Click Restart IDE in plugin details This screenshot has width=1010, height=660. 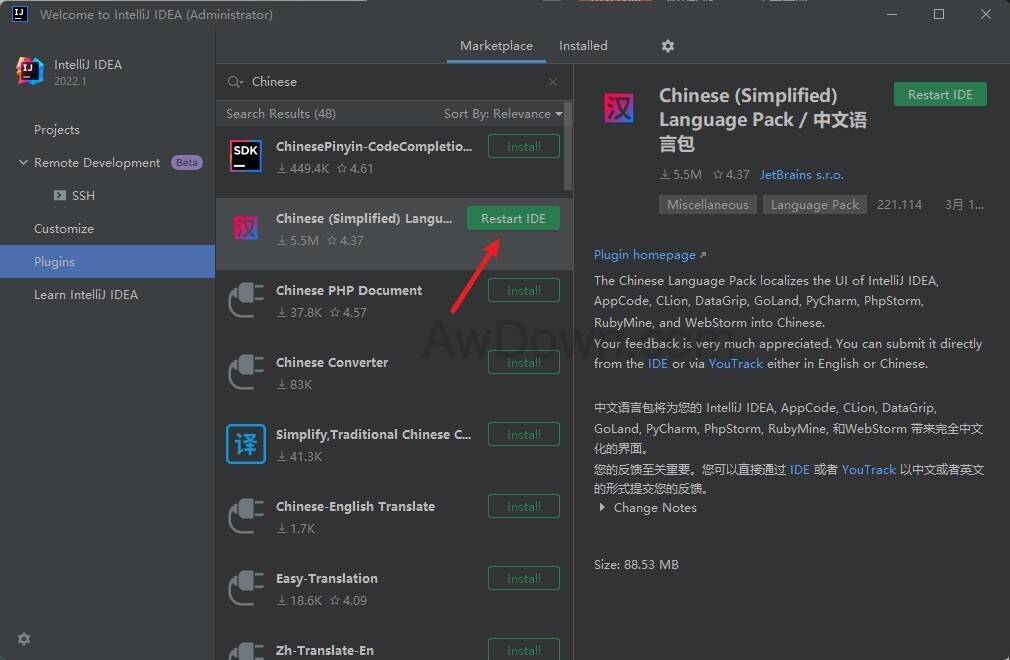(x=940, y=95)
